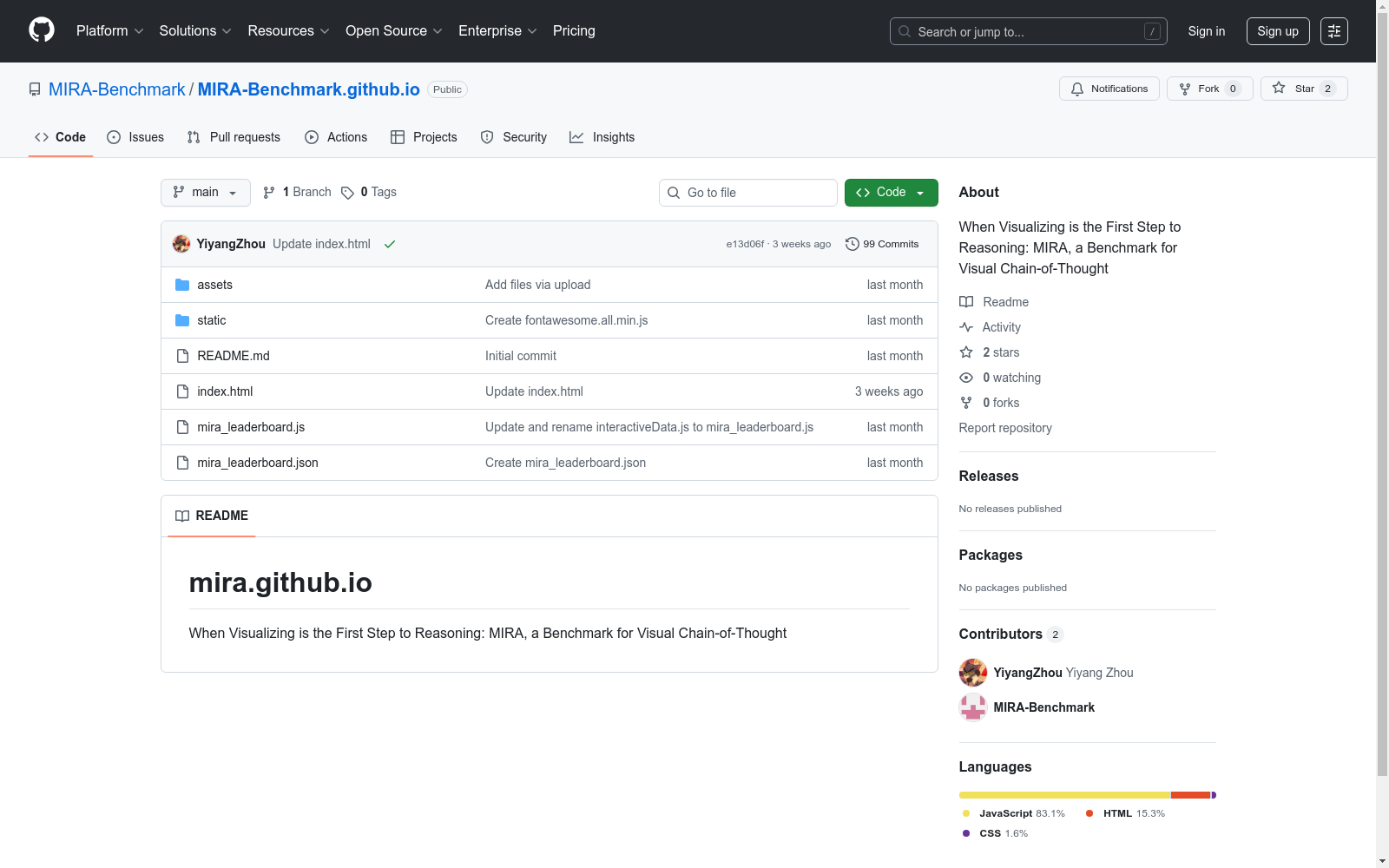Screen dimensions: 1389x868
Task: Open commit hash e13d06f
Action: [746, 245]
